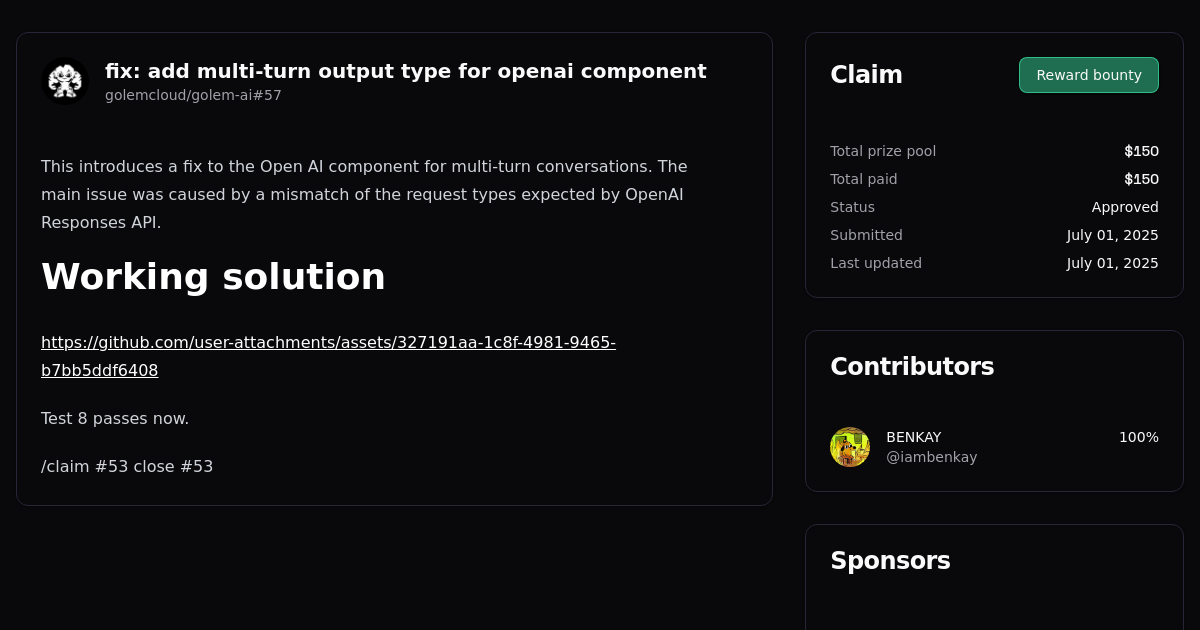Select the Working solution heading
The width and height of the screenshot is (1200, 630).
pyautogui.click(x=213, y=277)
